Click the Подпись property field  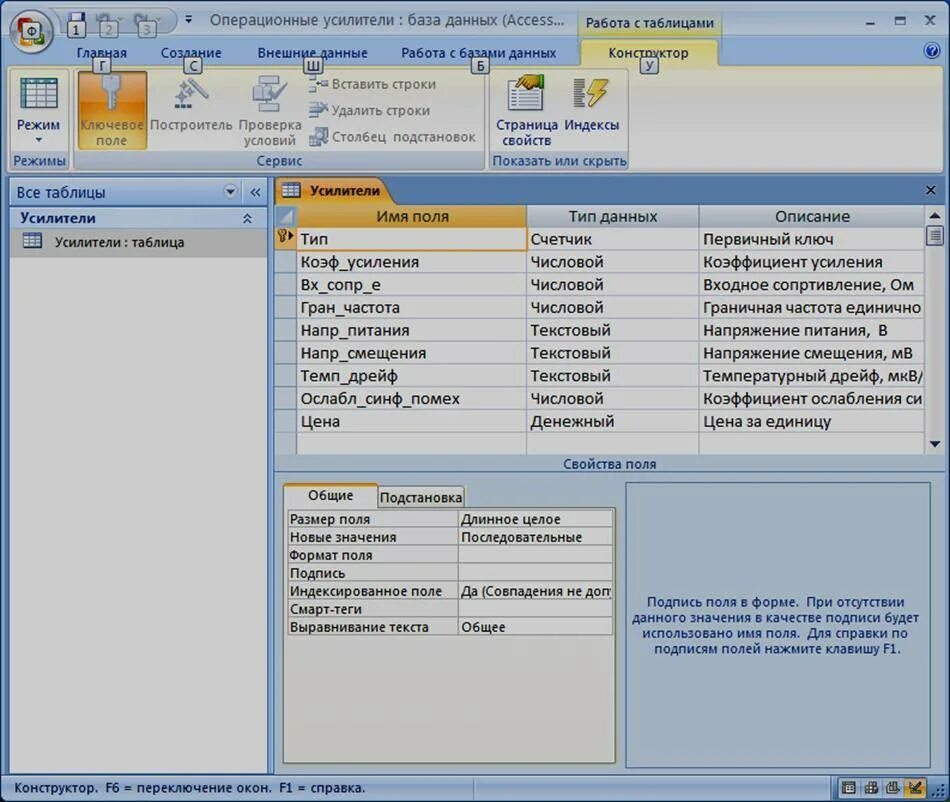535,573
